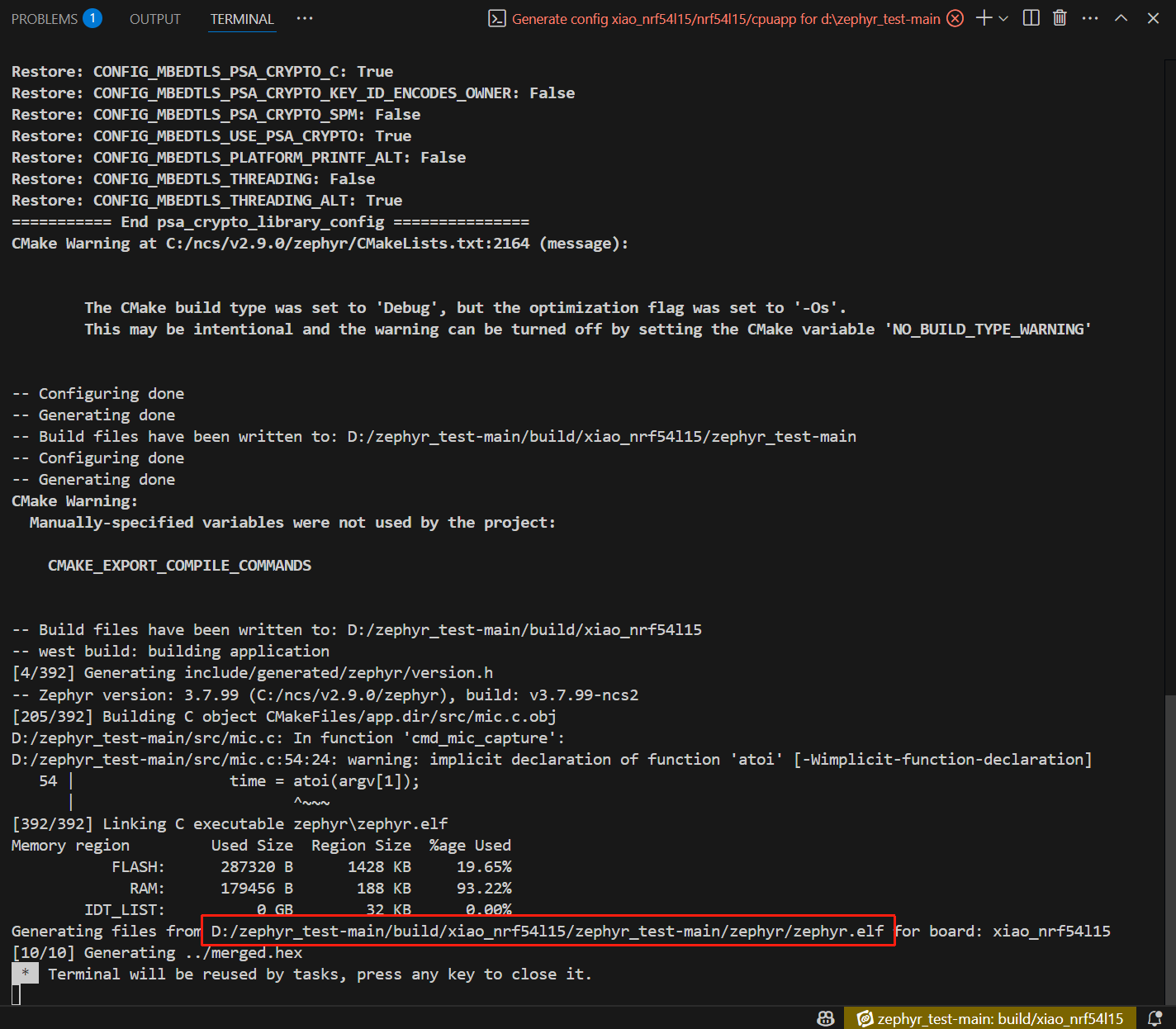The image size is (1176, 1029).
Task: Select the TERMINAL tab
Action: point(242,19)
